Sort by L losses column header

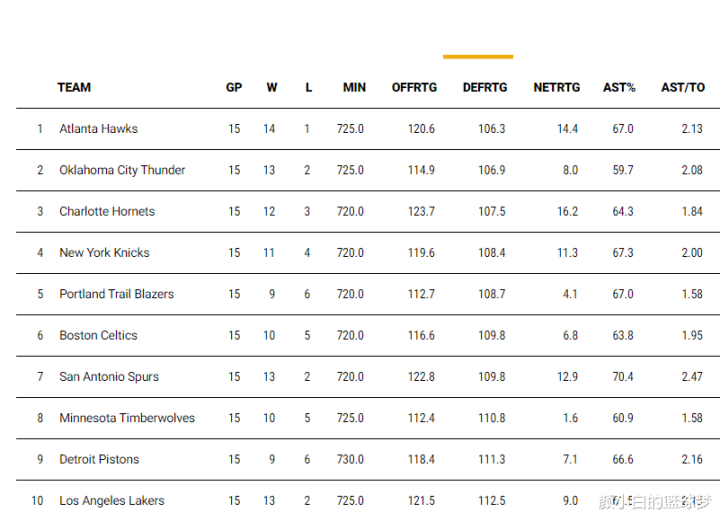[x=309, y=88]
